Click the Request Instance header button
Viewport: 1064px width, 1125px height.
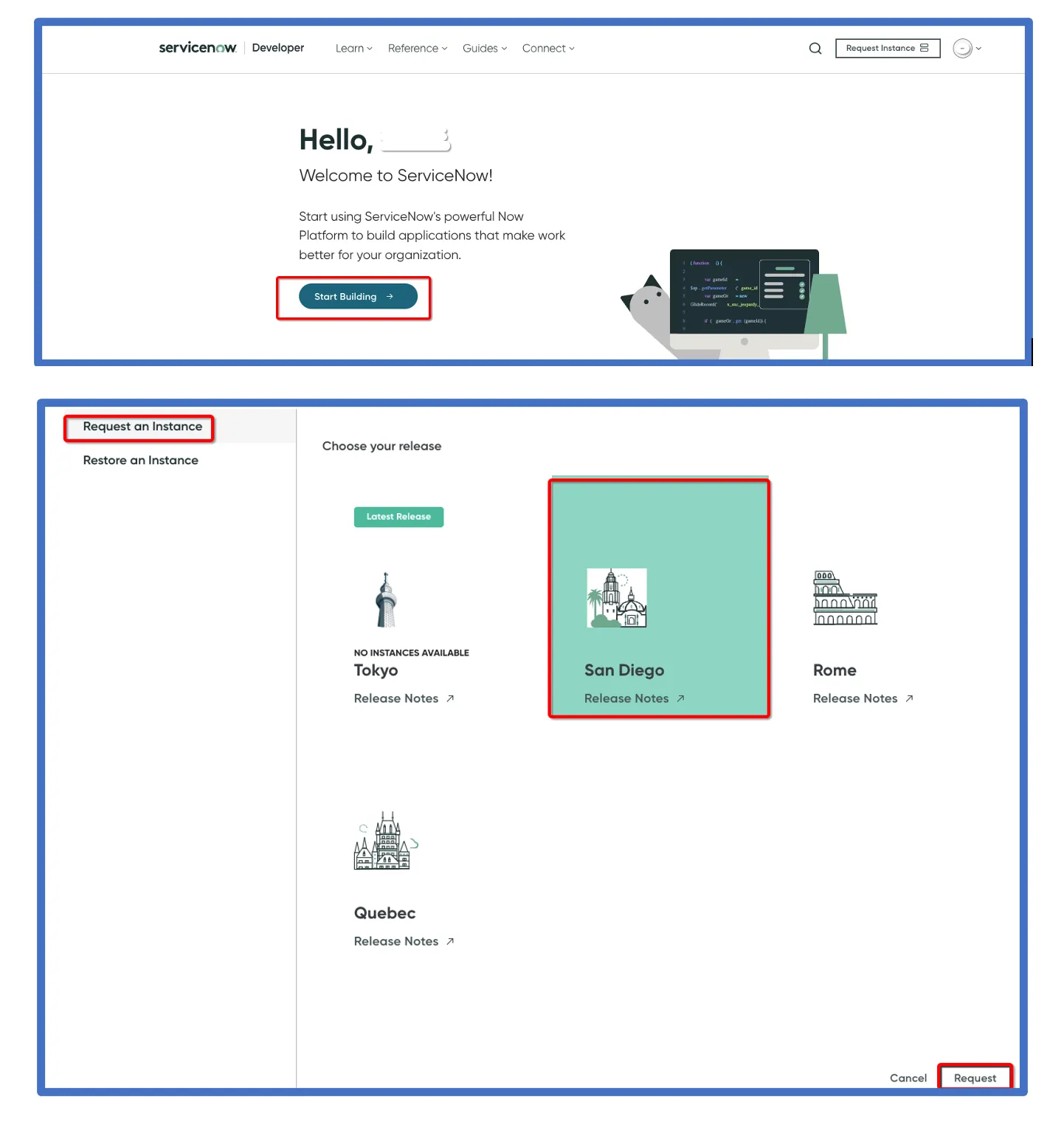coord(888,49)
